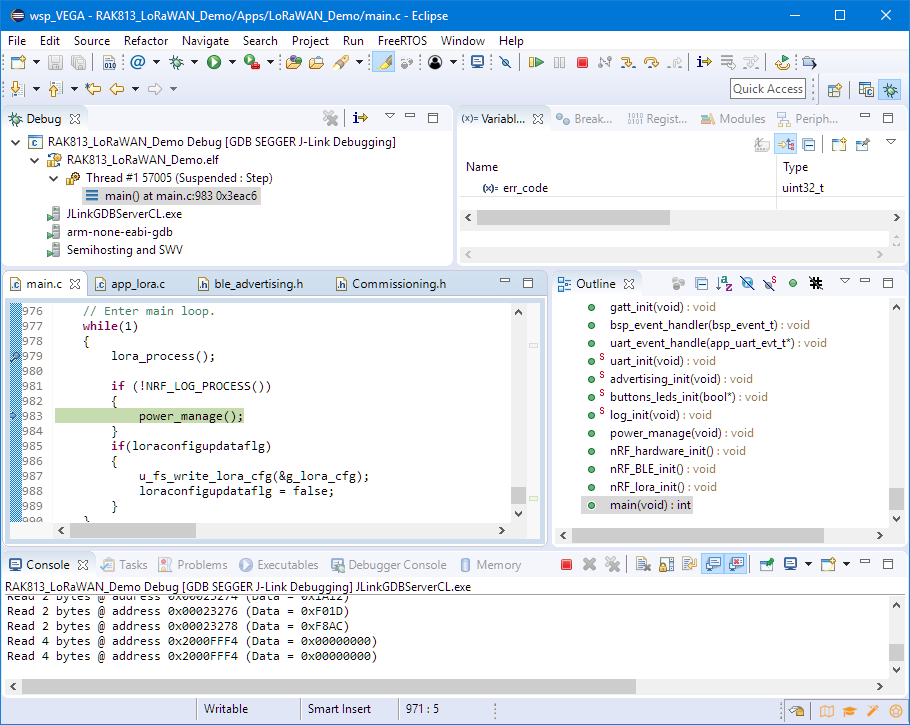Open the Run launch dropdown arrow
Image resolution: width=910 pixels, height=725 pixels.
pos(232,62)
